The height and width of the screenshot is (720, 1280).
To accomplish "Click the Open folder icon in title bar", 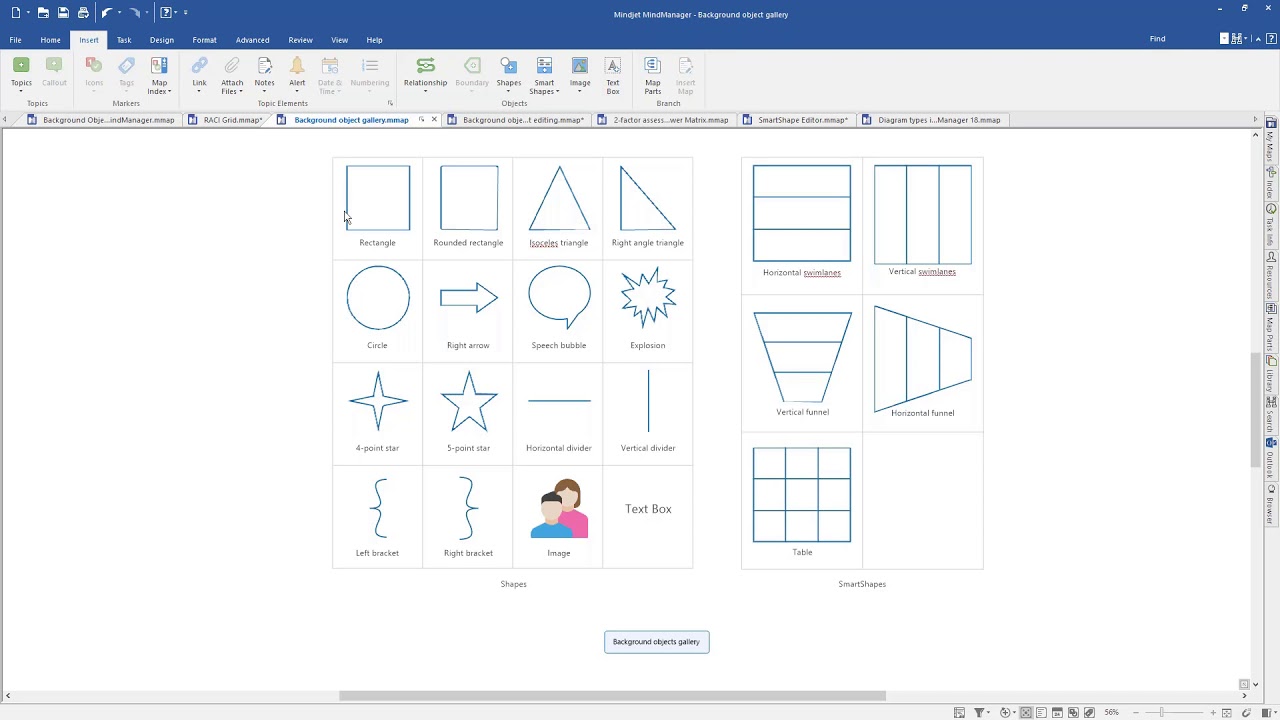I will pos(43,13).
